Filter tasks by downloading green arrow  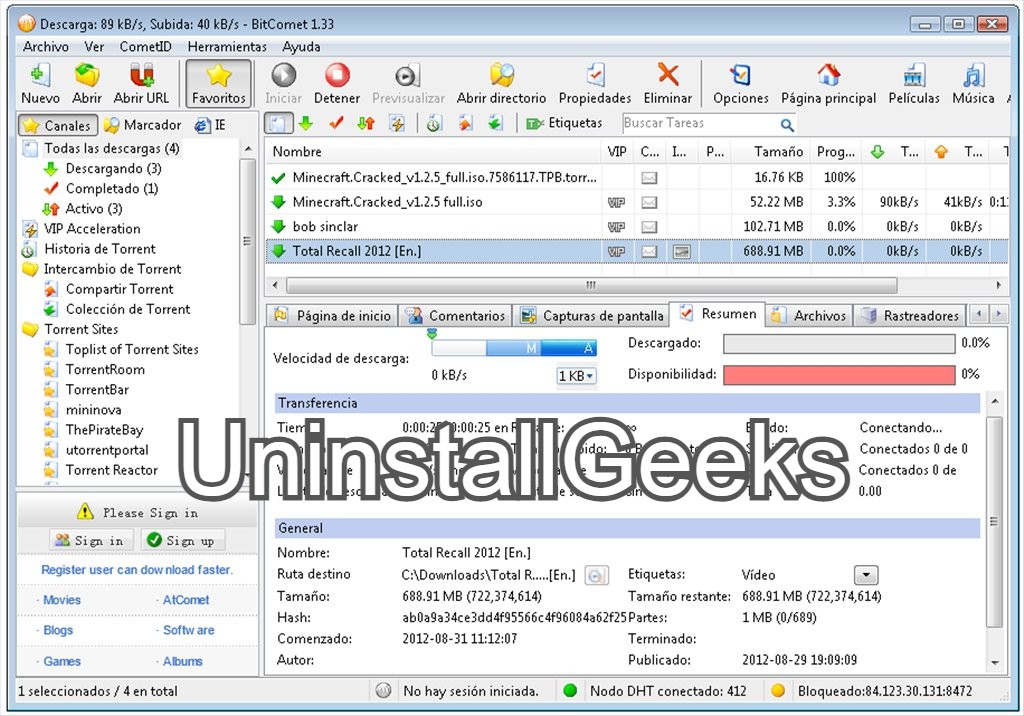(x=305, y=123)
